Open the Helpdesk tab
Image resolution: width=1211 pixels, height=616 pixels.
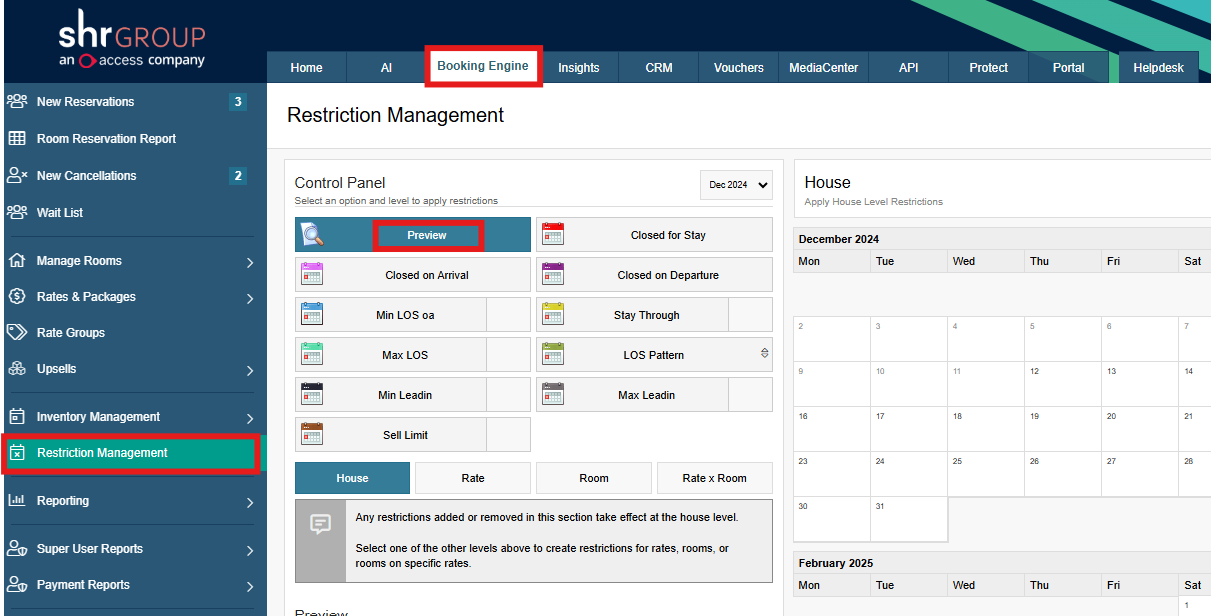(1158, 67)
